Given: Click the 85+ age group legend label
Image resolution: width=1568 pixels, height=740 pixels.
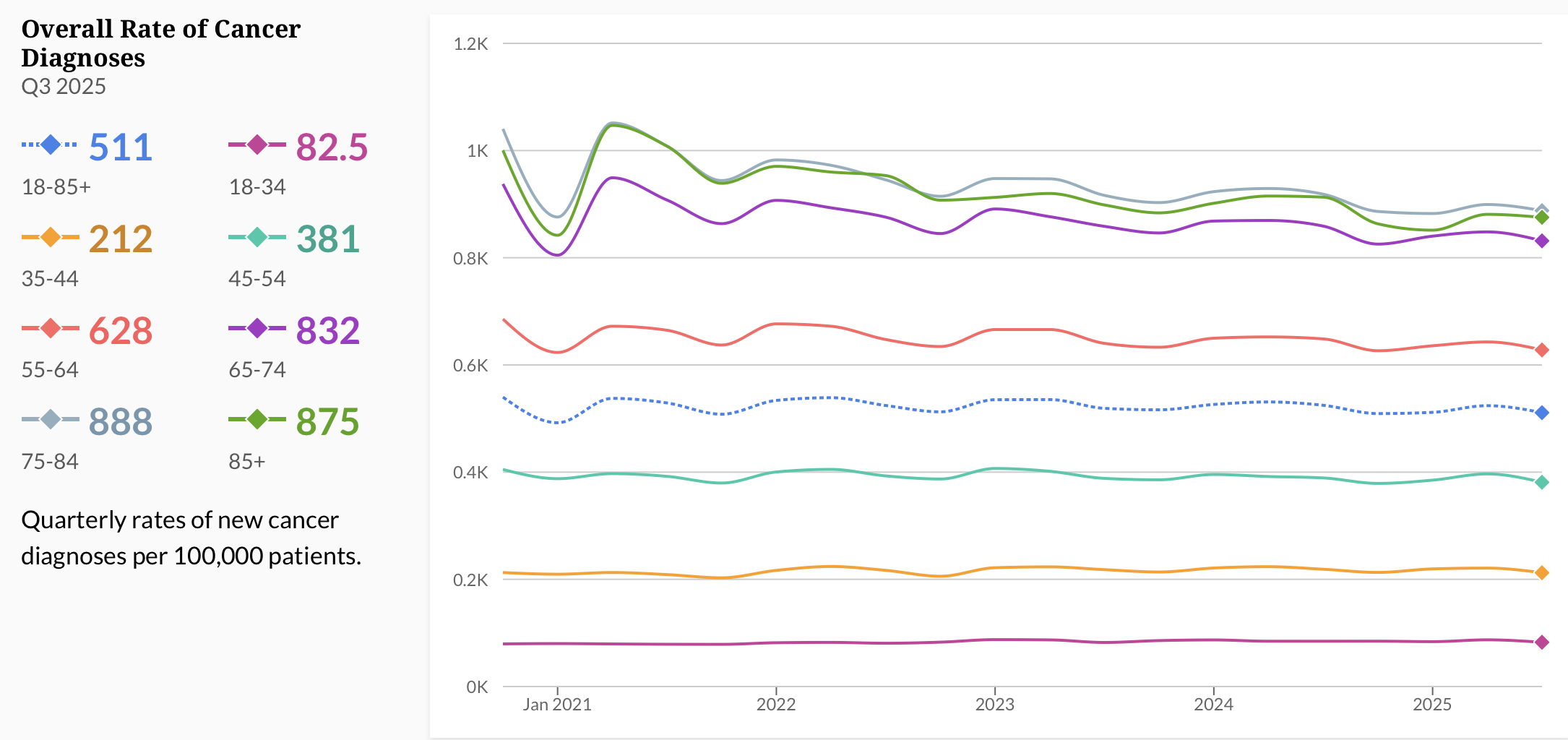Looking at the screenshot, I should tap(247, 462).
